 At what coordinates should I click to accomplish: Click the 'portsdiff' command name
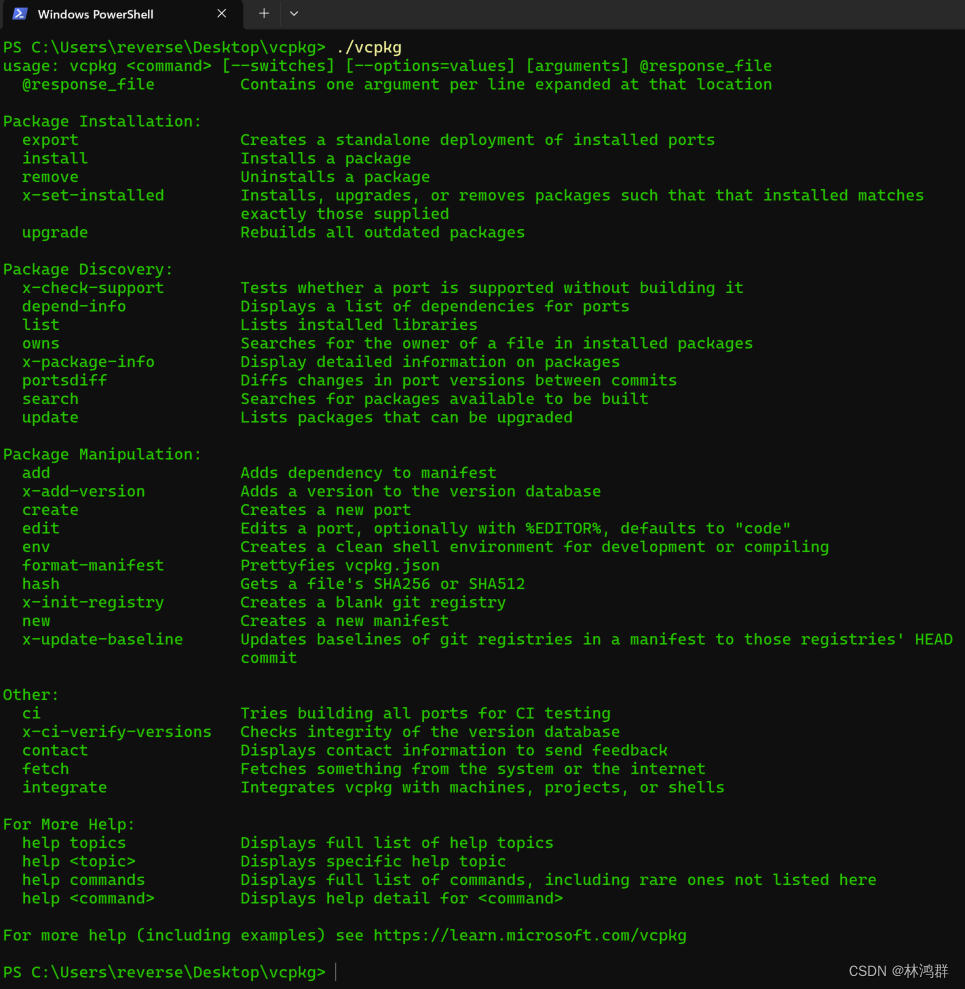click(65, 380)
